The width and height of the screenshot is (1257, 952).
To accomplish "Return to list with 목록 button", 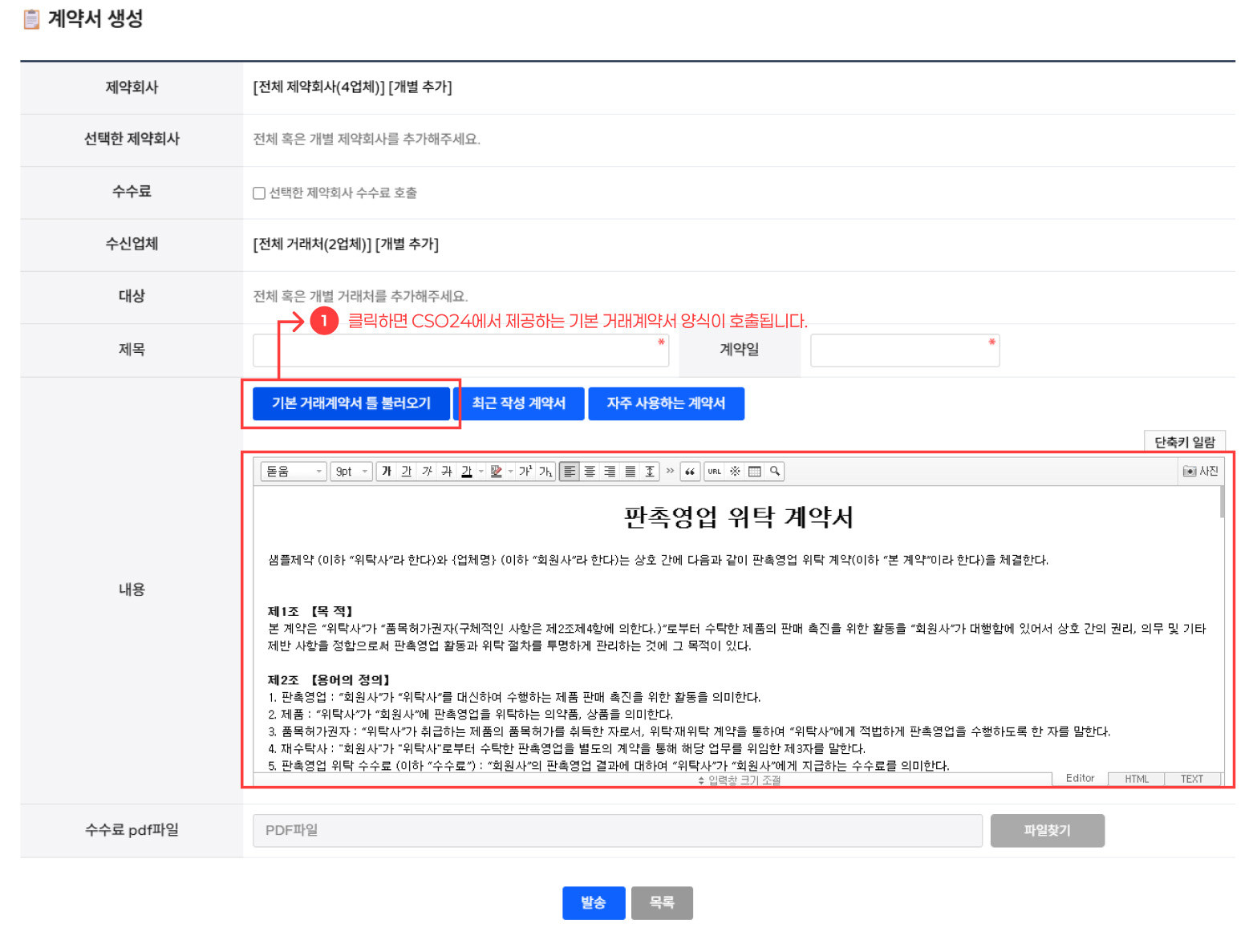I will coord(662,903).
